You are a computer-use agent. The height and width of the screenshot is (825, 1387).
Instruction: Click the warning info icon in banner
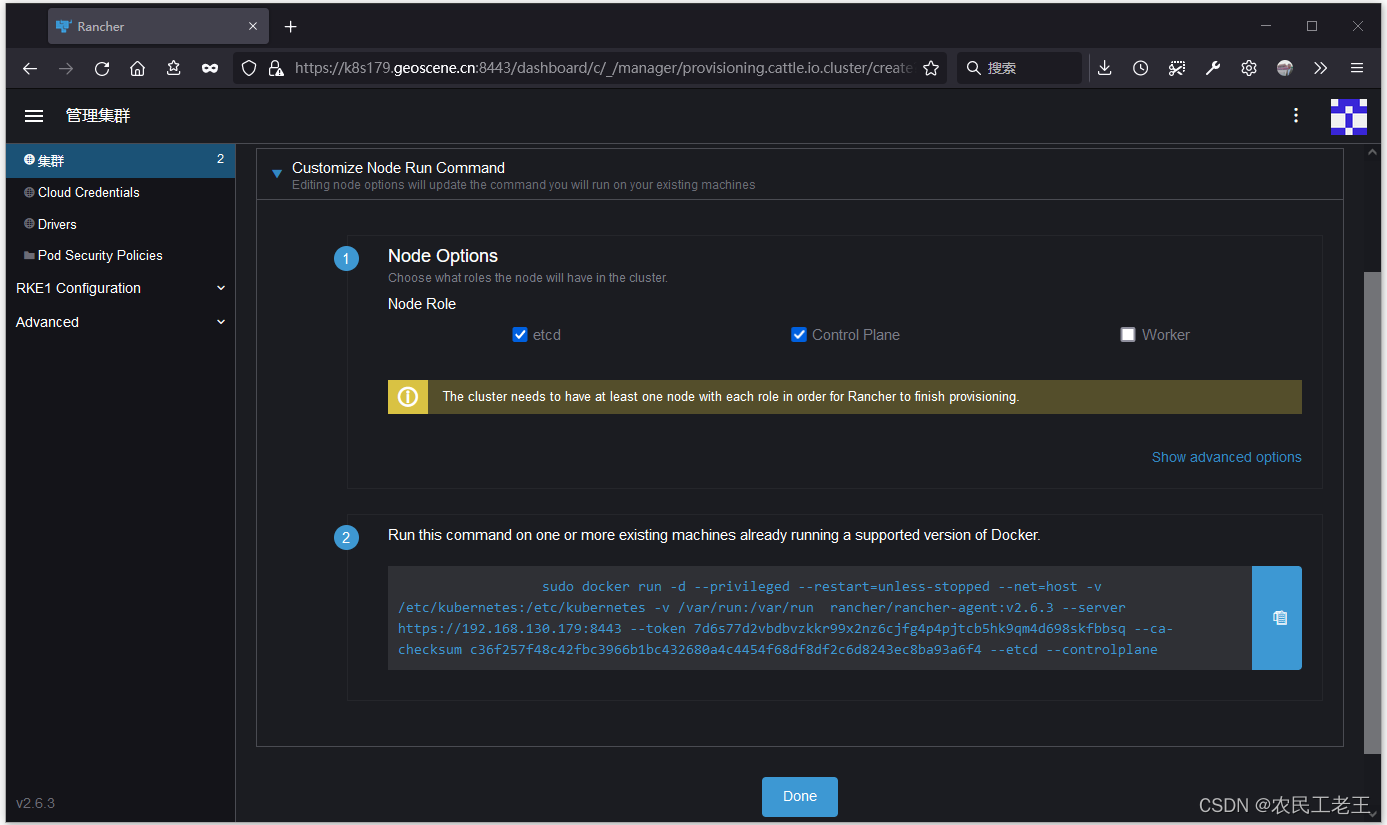(x=408, y=397)
